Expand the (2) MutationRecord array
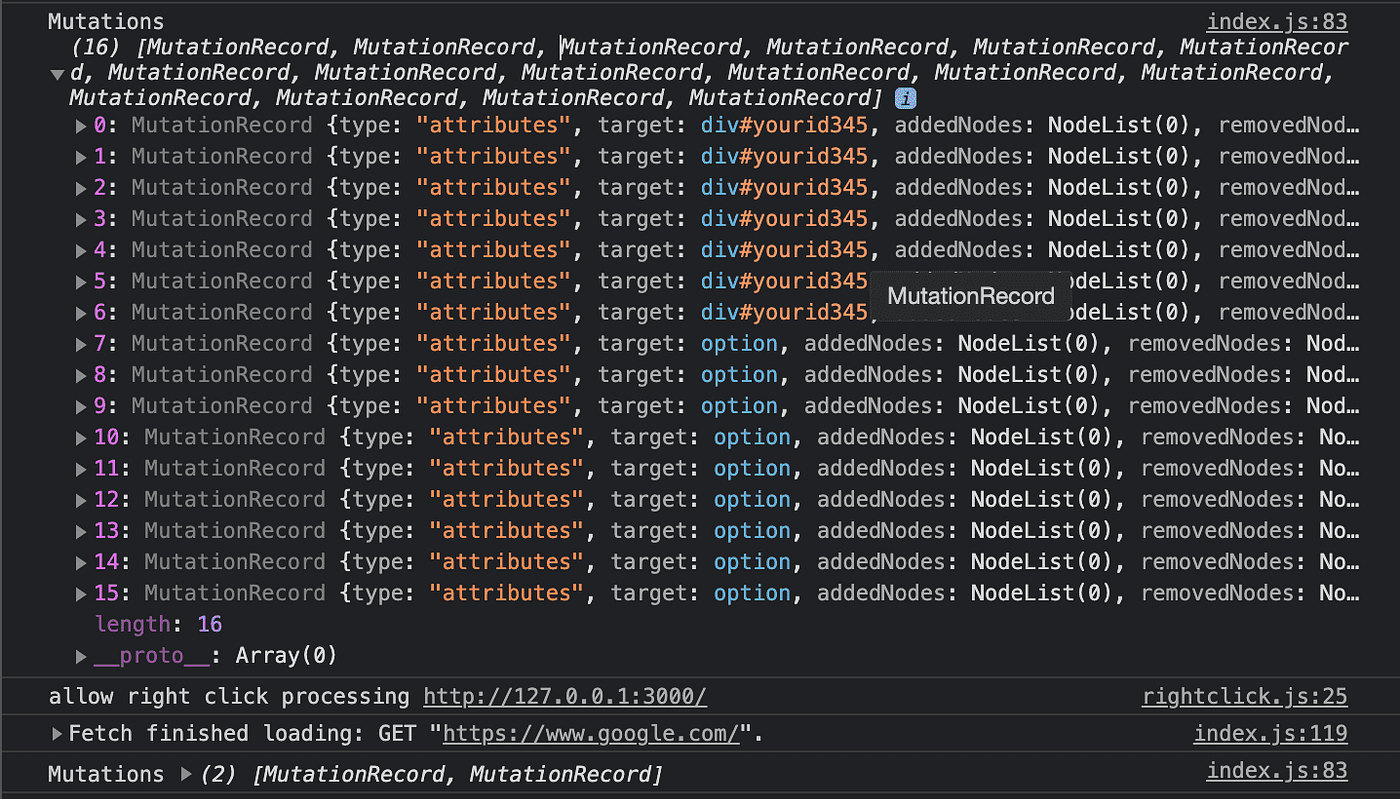This screenshot has height=799, width=1400. click(185, 774)
